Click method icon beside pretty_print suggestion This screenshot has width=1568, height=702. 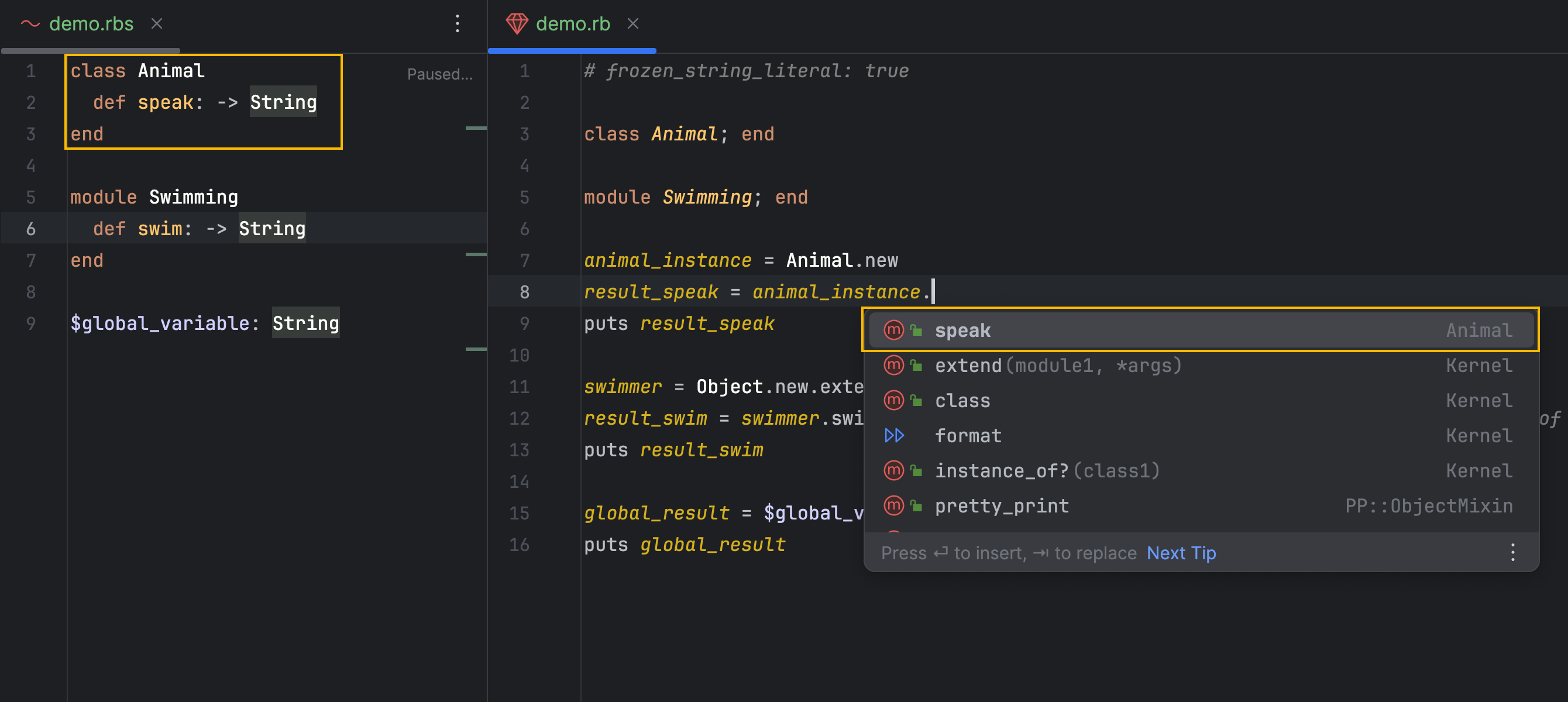[893, 505]
